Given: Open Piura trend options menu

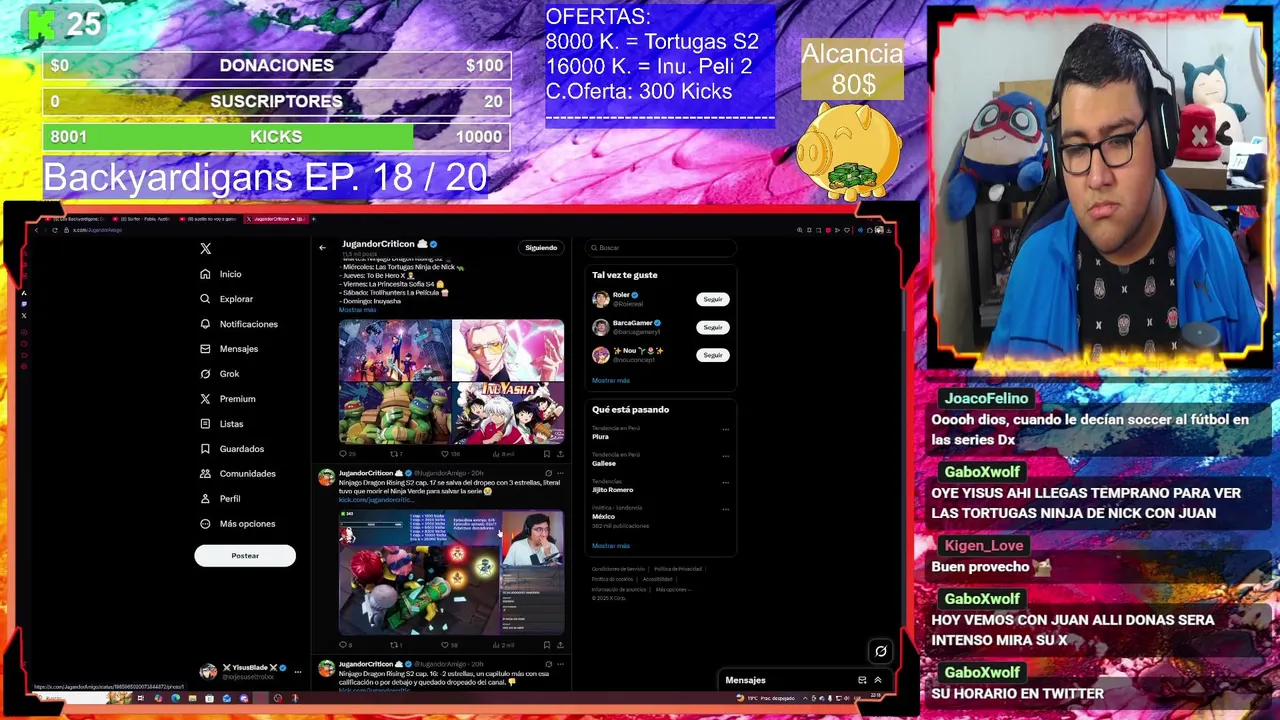Looking at the screenshot, I should pyautogui.click(x=726, y=430).
